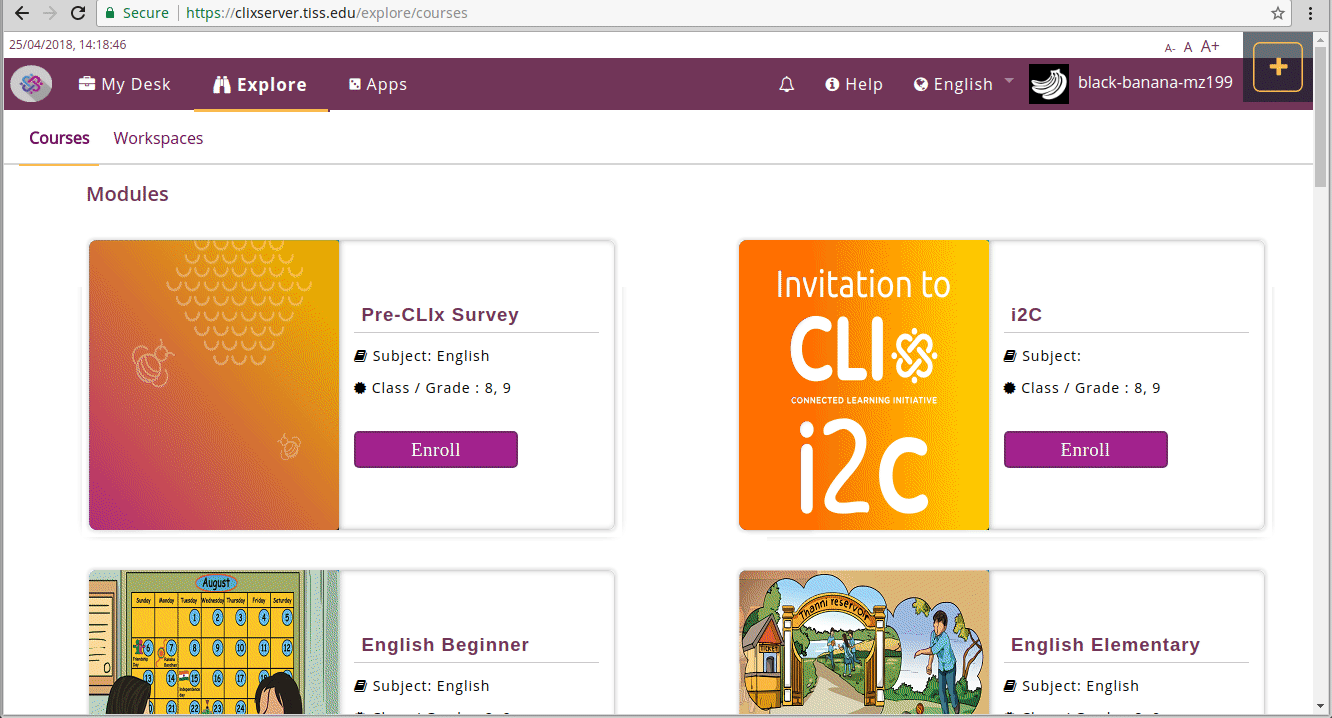Enroll in the i2C course
Image resolution: width=1332 pixels, height=718 pixels.
[x=1085, y=450]
